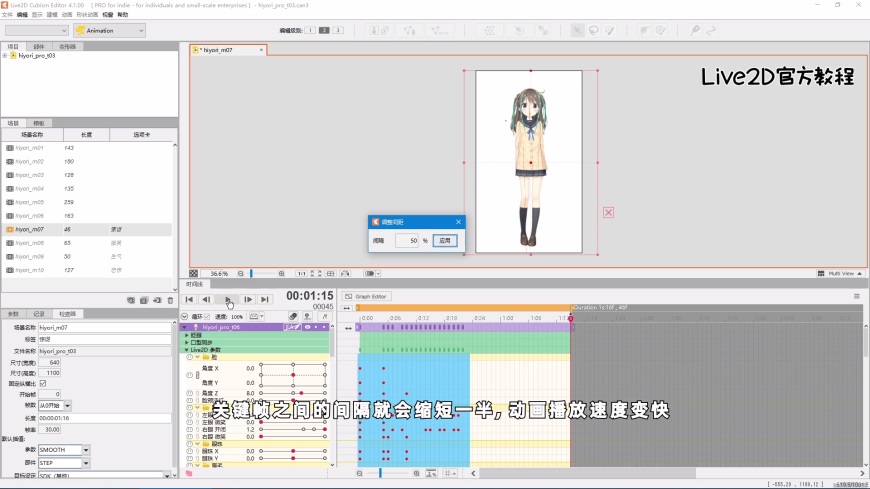Image resolution: width=870 pixels, height=489 pixels.
Task: Close the hiyori_m07 document tab
Action: (261, 50)
